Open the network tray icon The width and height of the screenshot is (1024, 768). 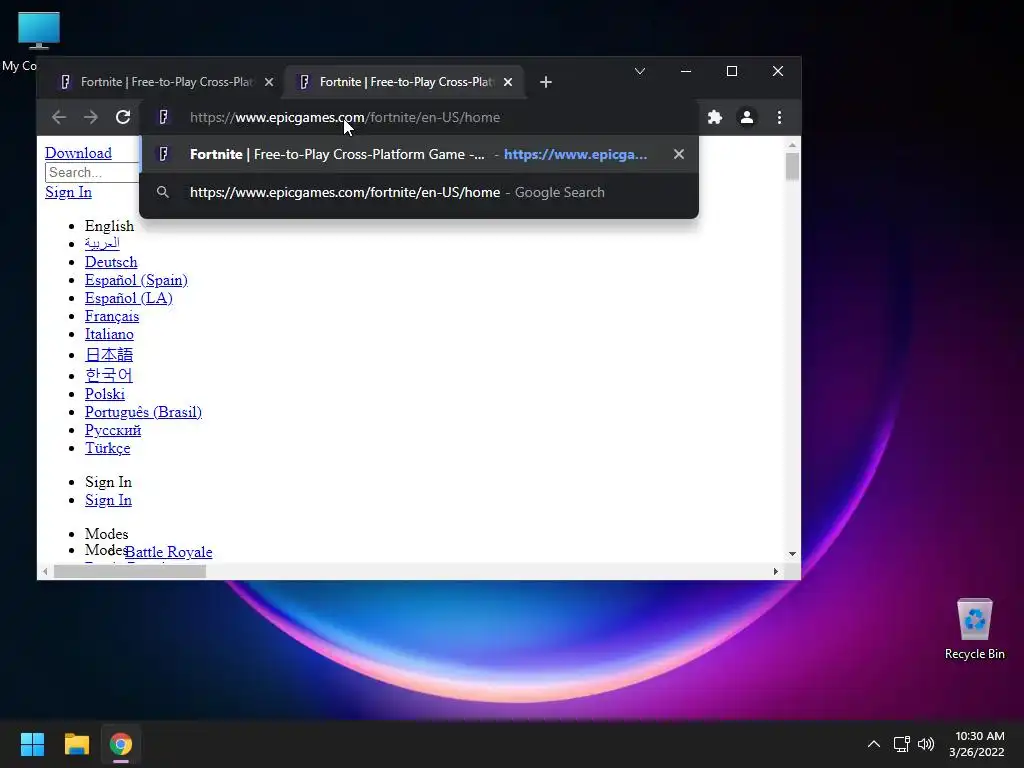point(902,744)
